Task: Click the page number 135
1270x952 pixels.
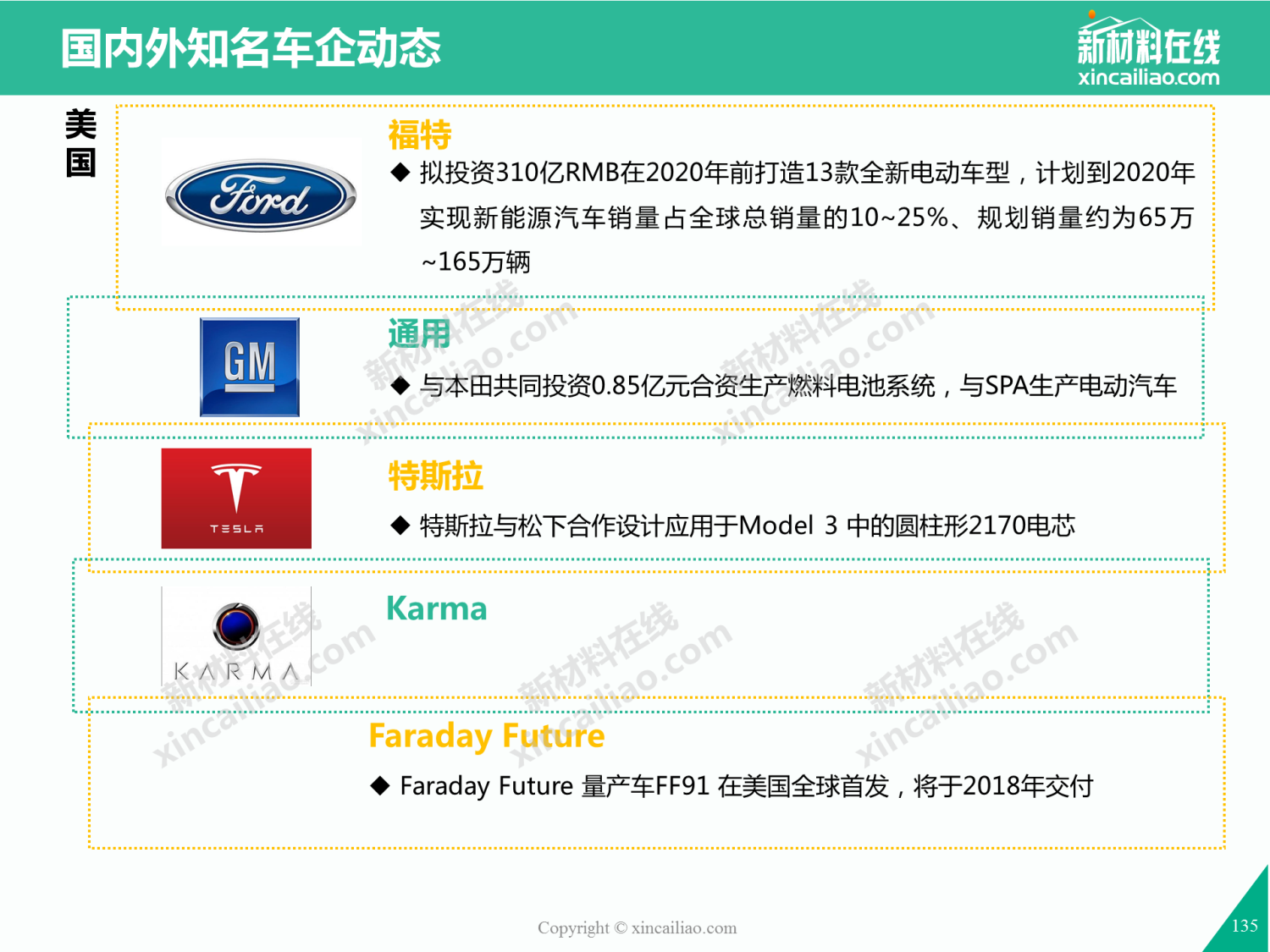Action: [x=1245, y=926]
